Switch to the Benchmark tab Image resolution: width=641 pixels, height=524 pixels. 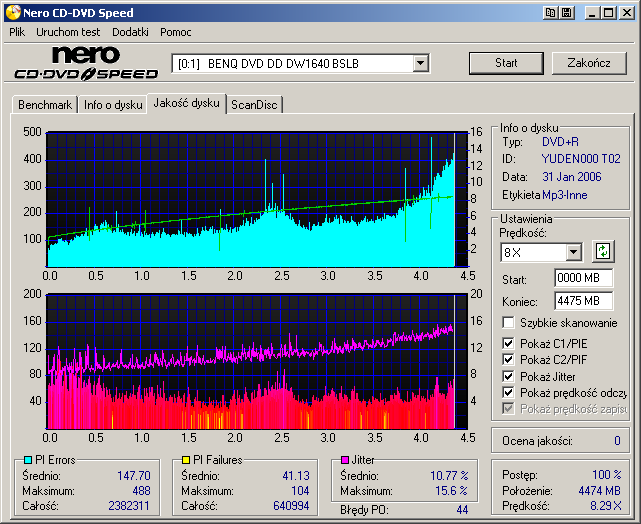point(45,105)
